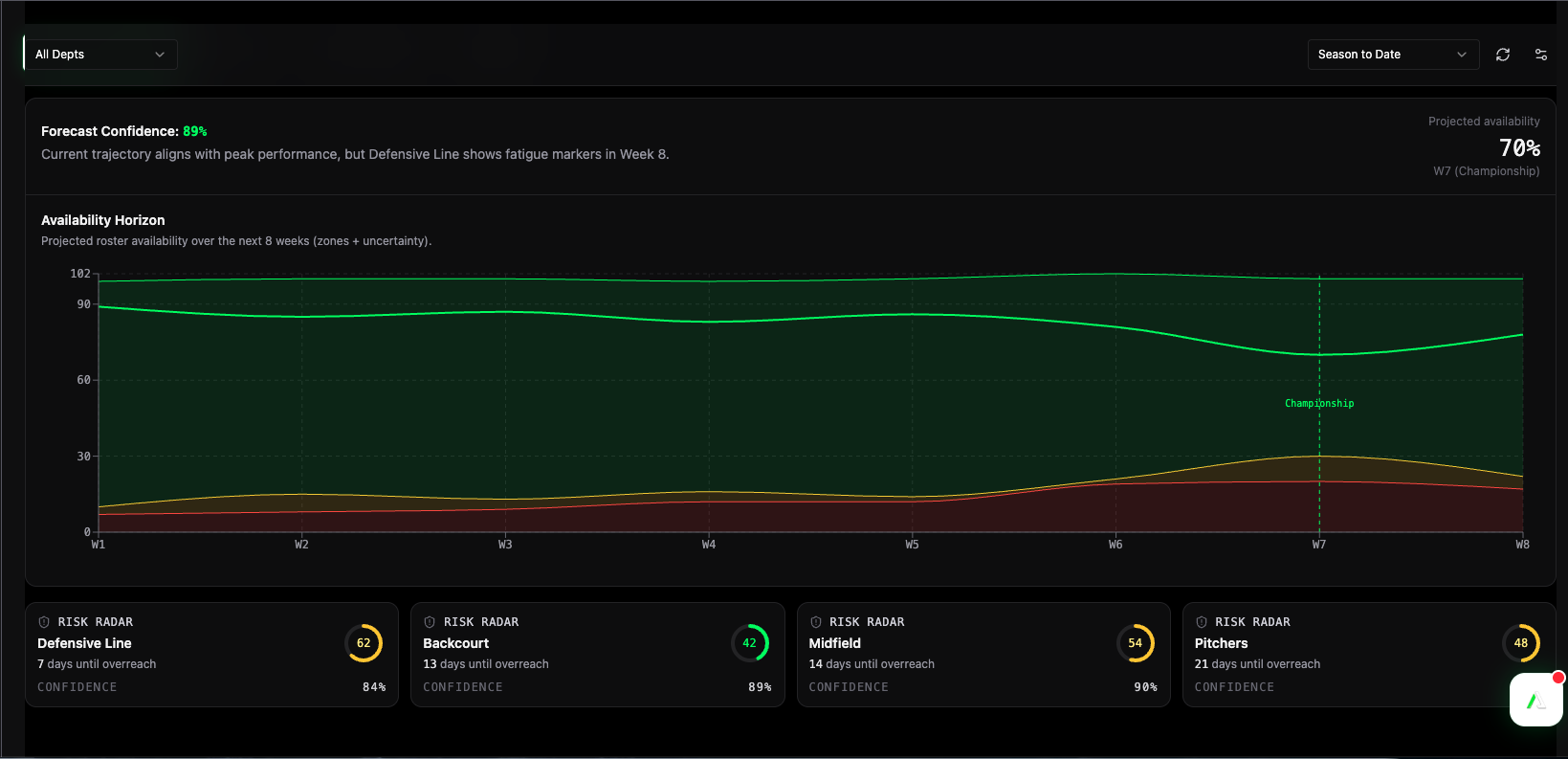Open the filter settings sliders icon
The height and width of the screenshot is (759, 1568).
tap(1540, 55)
